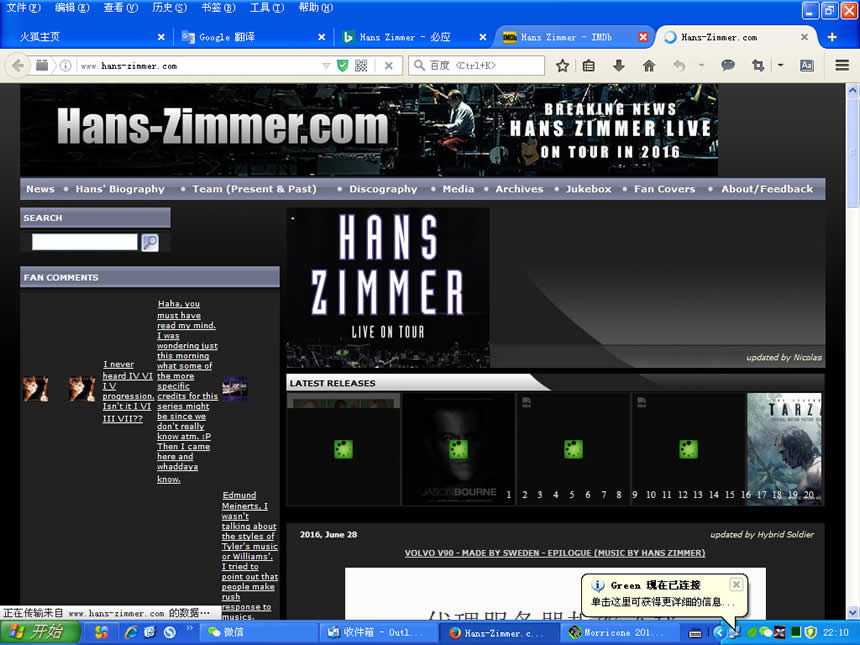Open the 工具 menu
Image resolution: width=860 pixels, height=645 pixels.
coord(267,8)
